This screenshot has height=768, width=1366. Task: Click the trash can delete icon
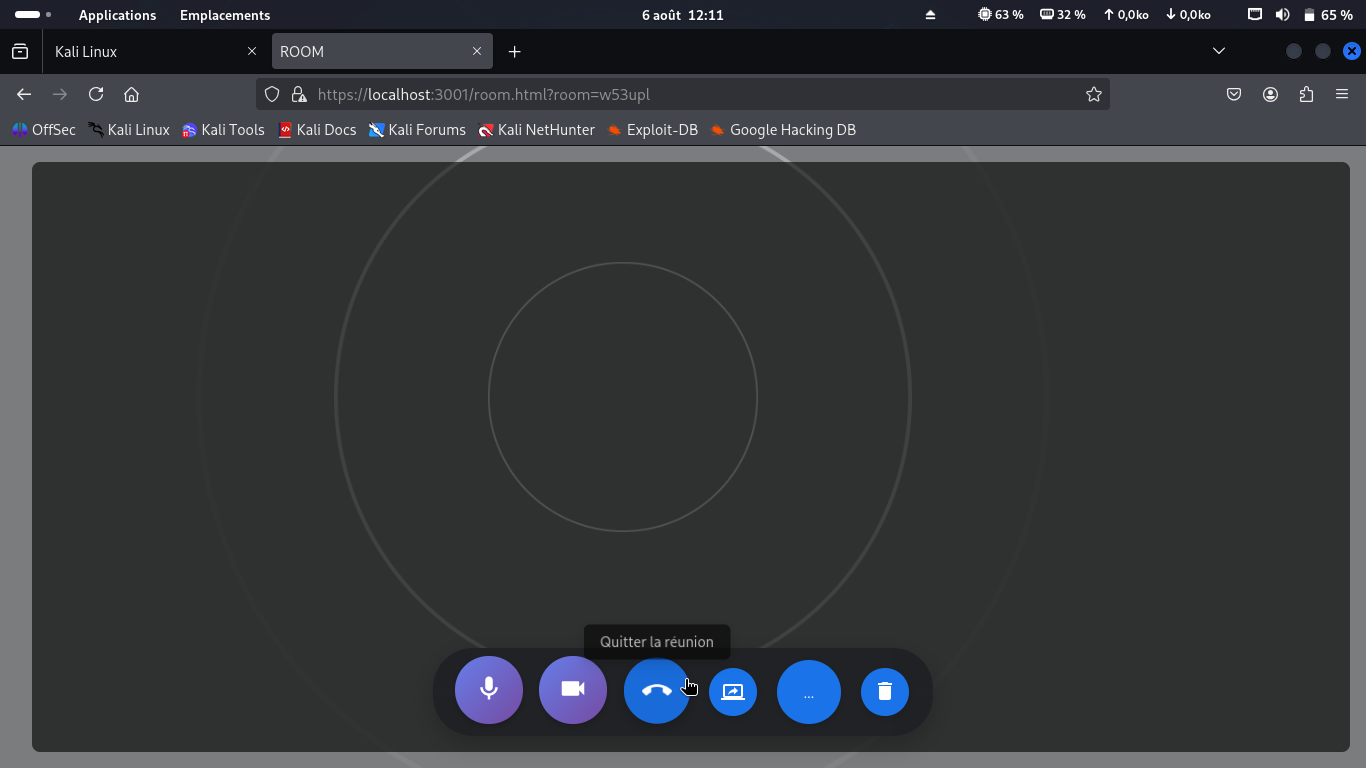click(x=884, y=691)
